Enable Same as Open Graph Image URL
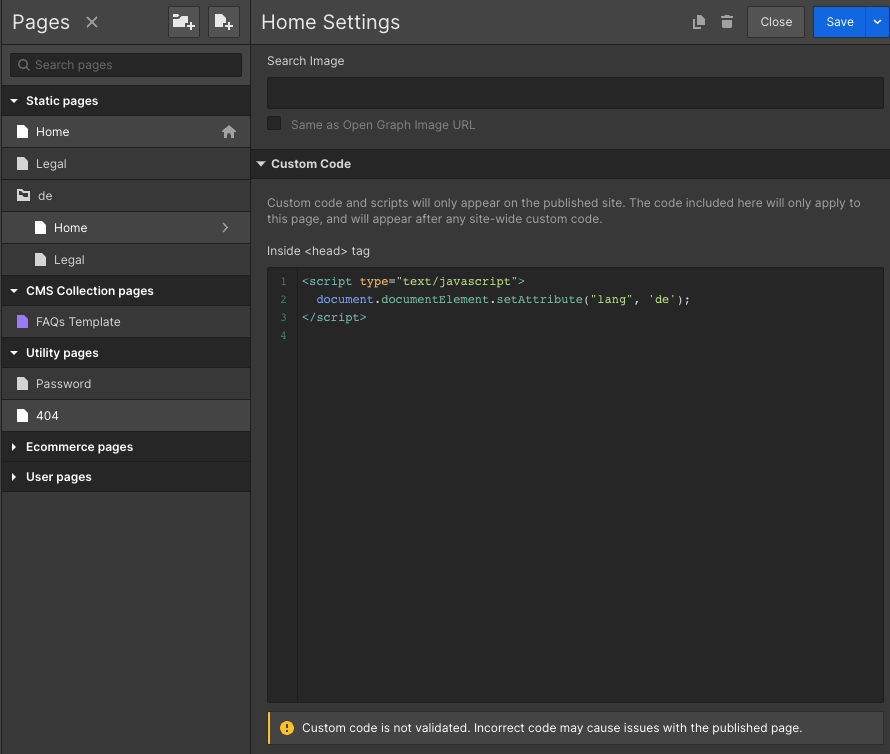The image size is (890, 754). click(274, 124)
